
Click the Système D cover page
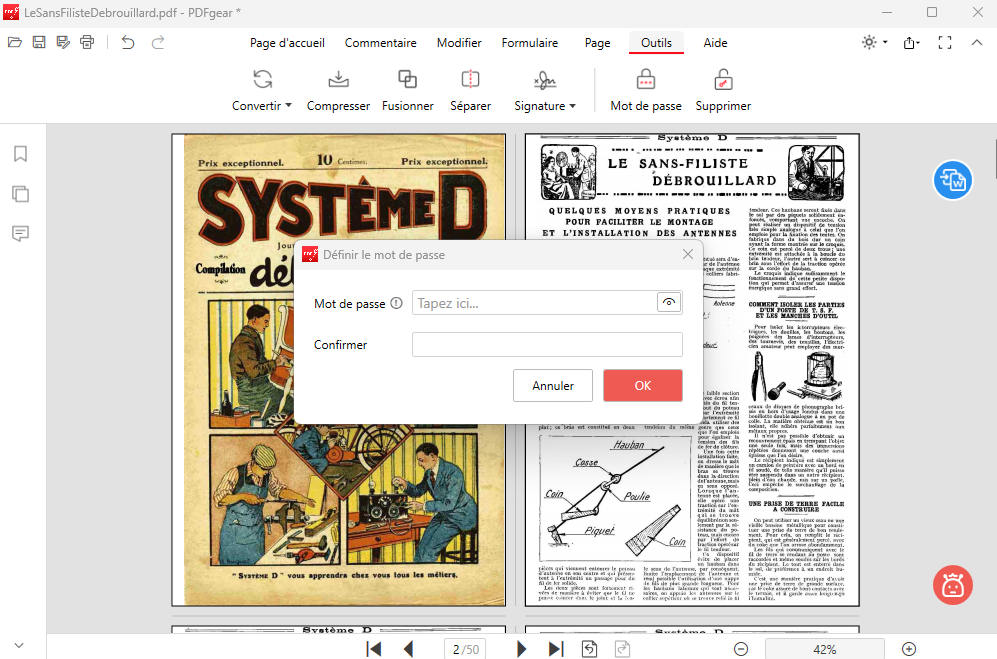pyautogui.click(x=339, y=370)
